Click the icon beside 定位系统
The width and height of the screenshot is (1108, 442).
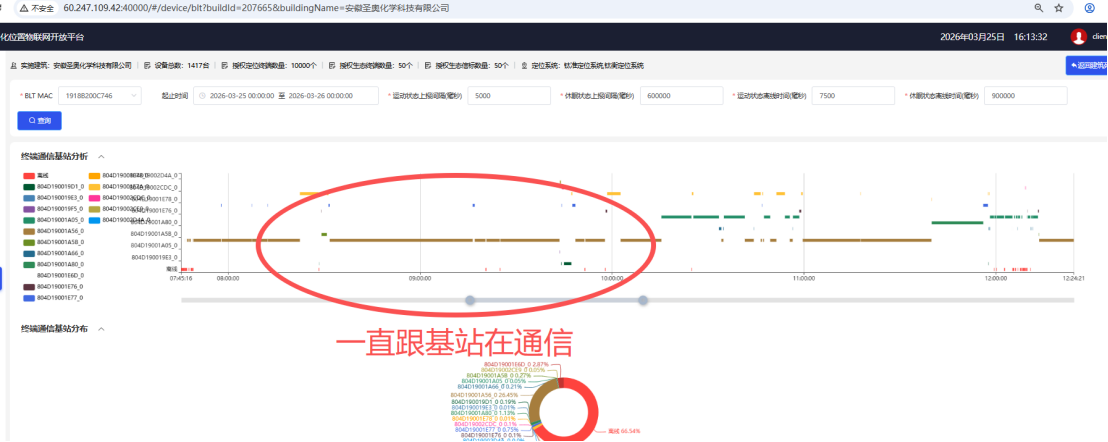pos(524,66)
